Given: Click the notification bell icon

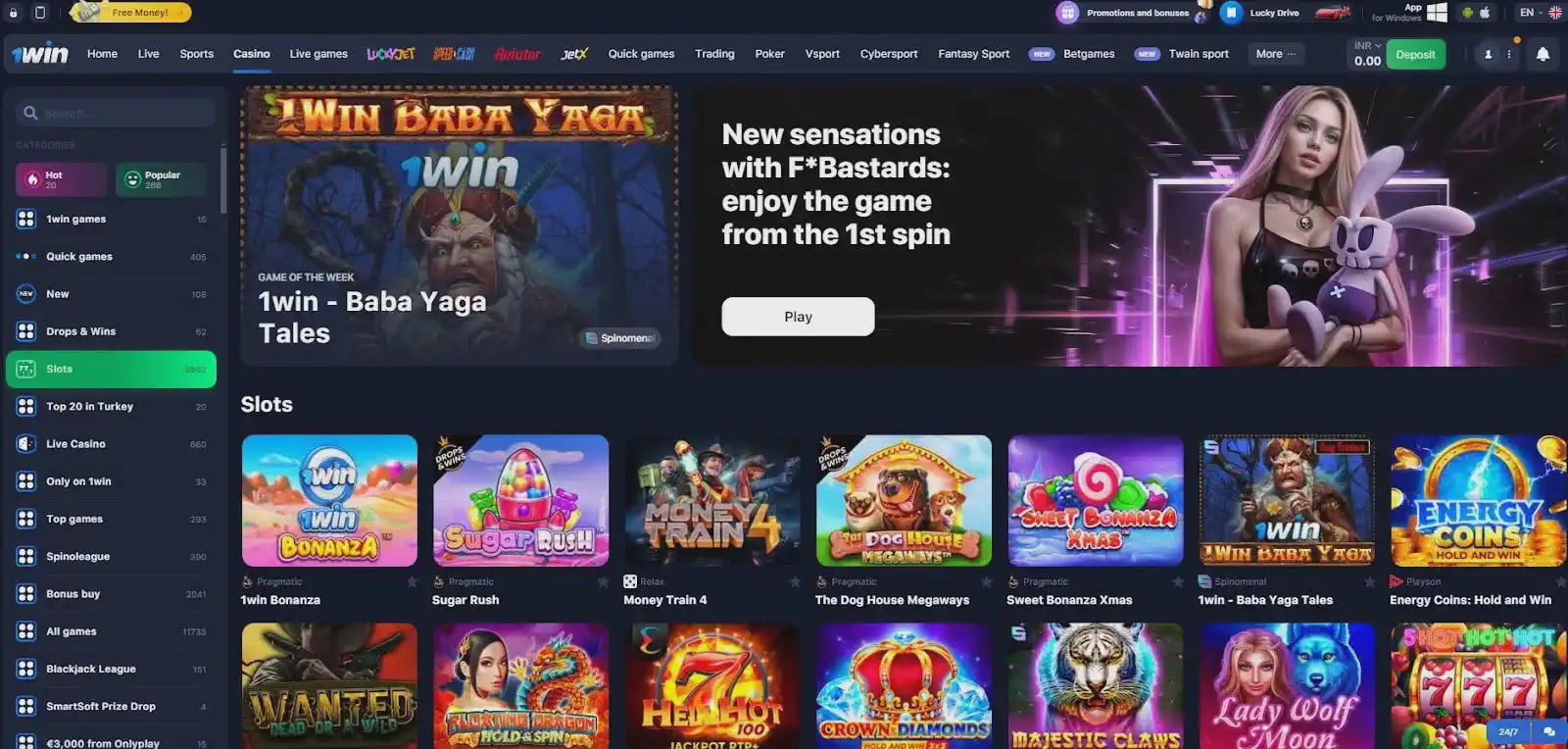Looking at the screenshot, I should [x=1543, y=55].
